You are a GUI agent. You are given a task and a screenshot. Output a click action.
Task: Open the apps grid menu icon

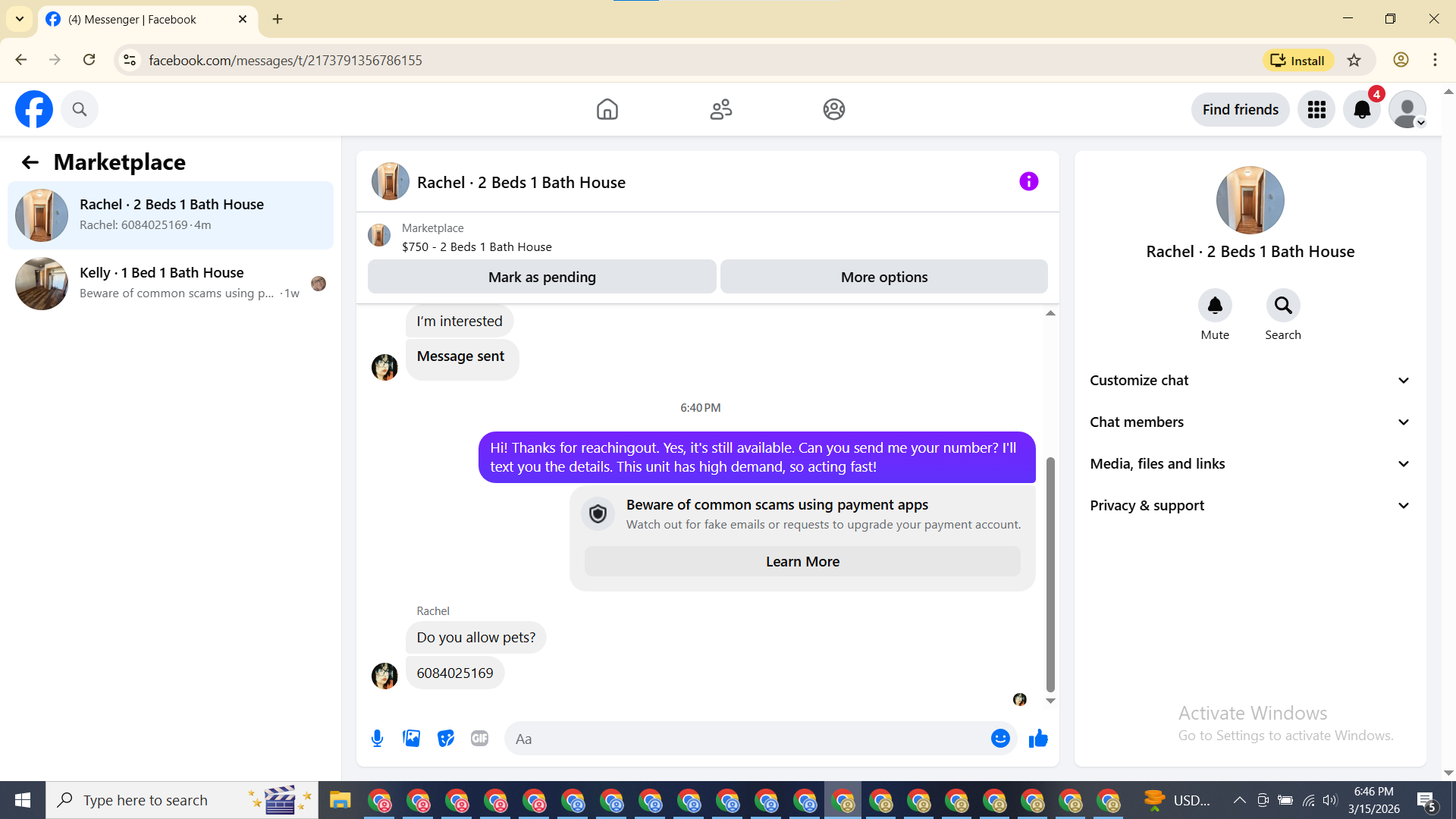coord(1316,110)
